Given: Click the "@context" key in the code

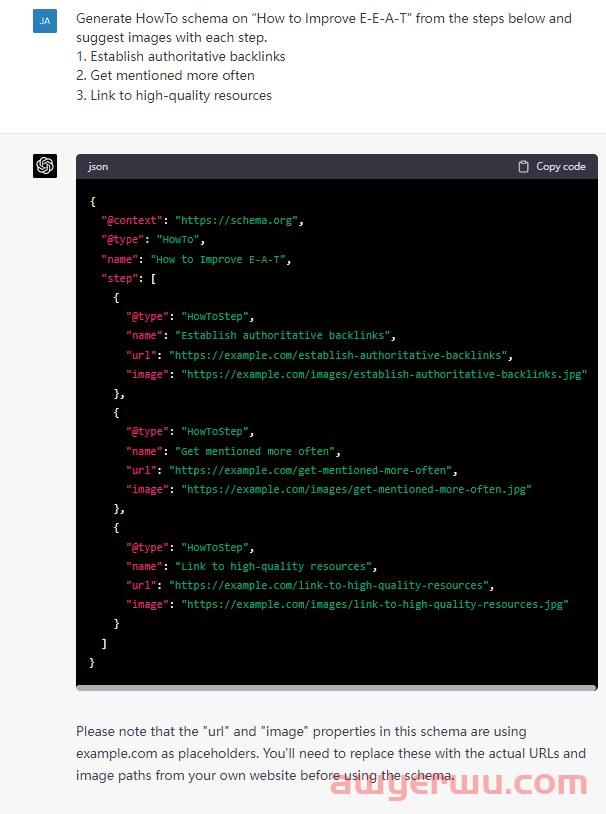Looking at the screenshot, I should (132, 220).
